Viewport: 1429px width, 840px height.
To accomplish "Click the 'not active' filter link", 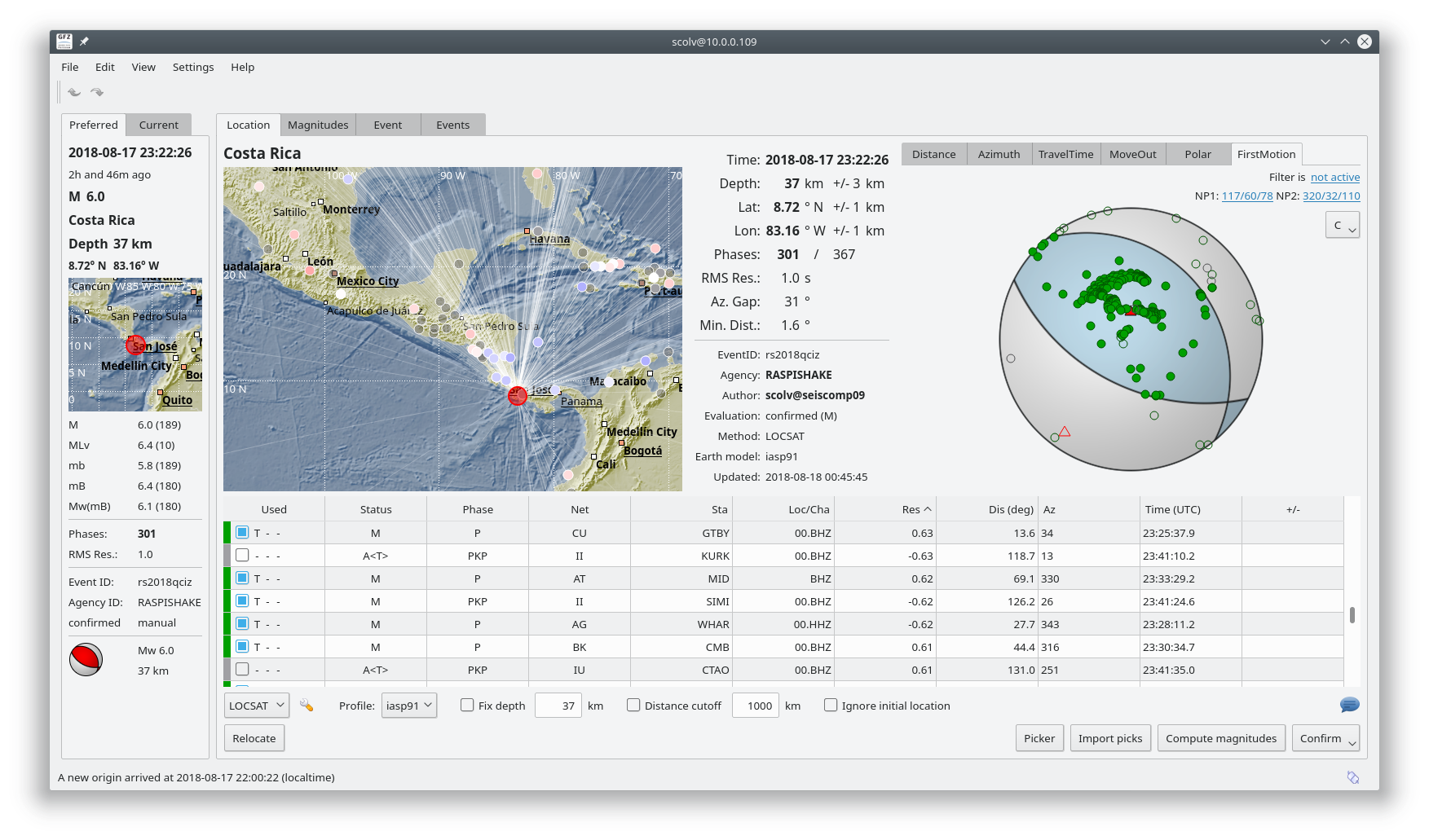I will [1335, 177].
